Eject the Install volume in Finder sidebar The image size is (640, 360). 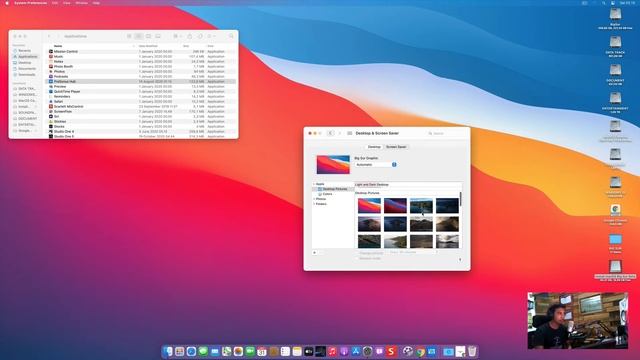click(36, 107)
